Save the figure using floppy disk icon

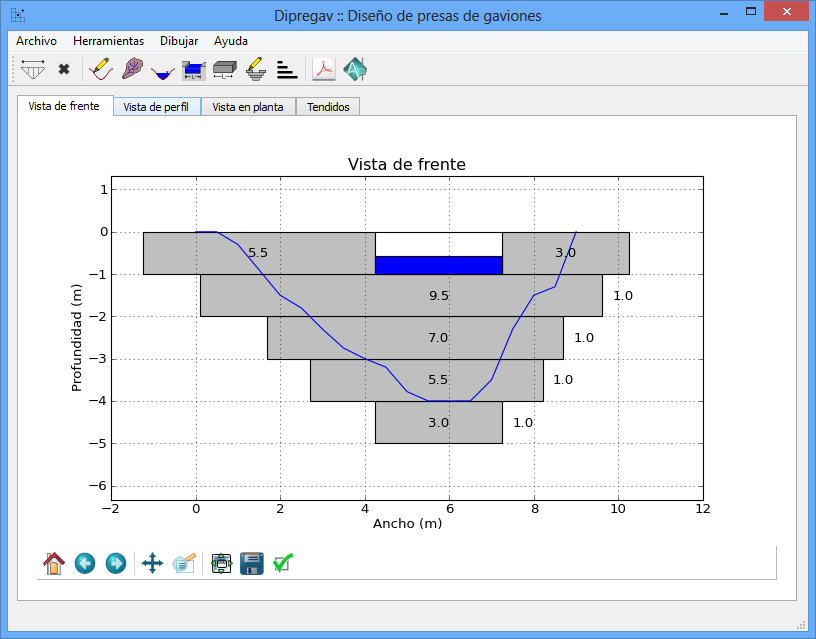click(x=252, y=564)
